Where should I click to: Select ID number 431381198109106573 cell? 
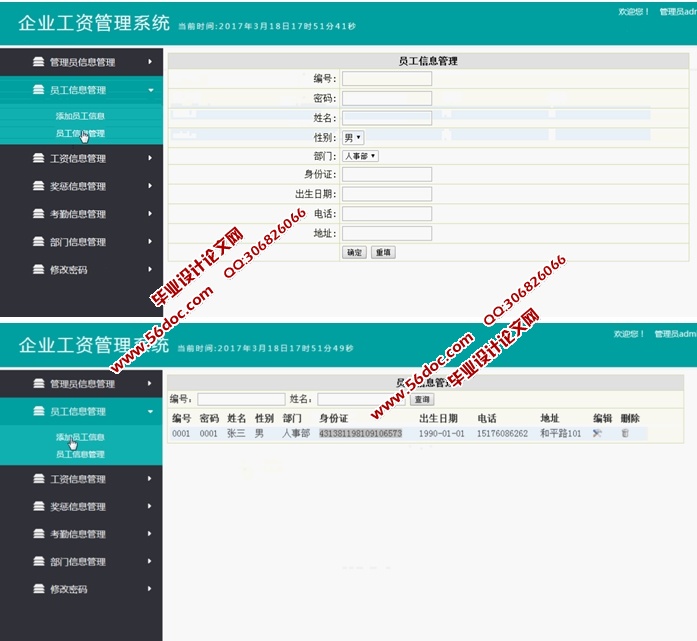361,433
